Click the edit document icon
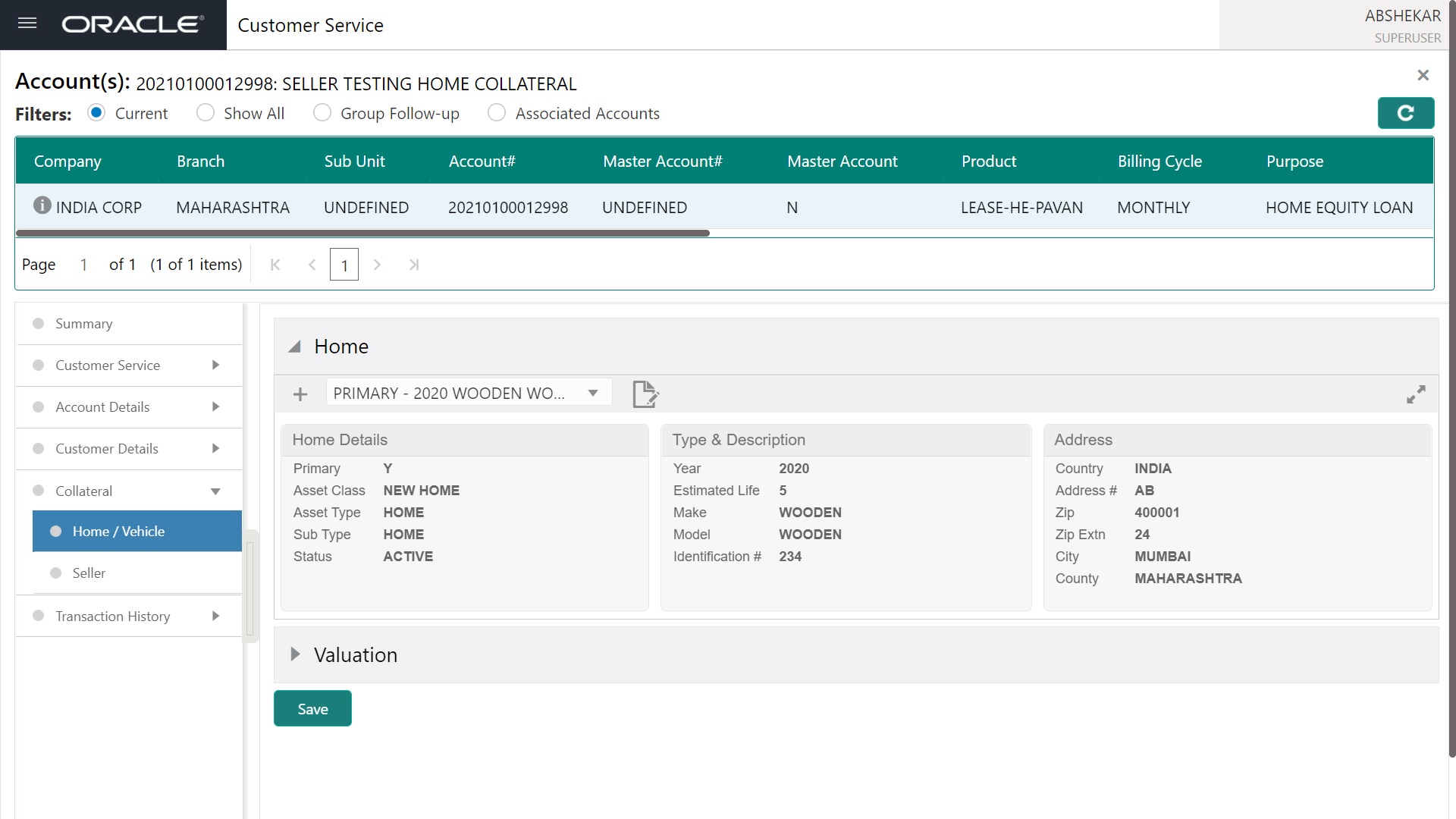The width and height of the screenshot is (1456, 819). click(645, 394)
